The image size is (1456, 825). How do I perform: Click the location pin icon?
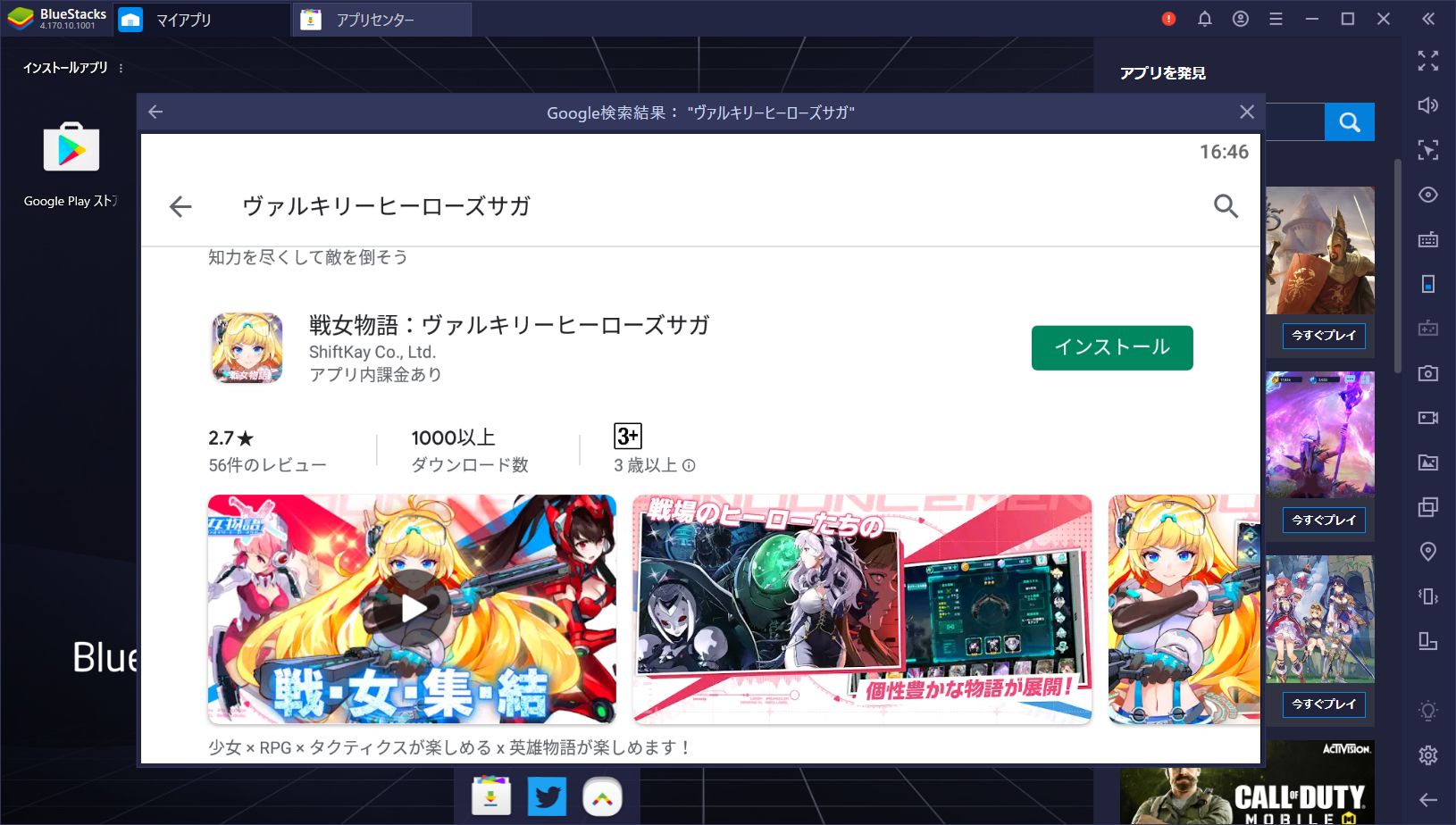[1428, 552]
